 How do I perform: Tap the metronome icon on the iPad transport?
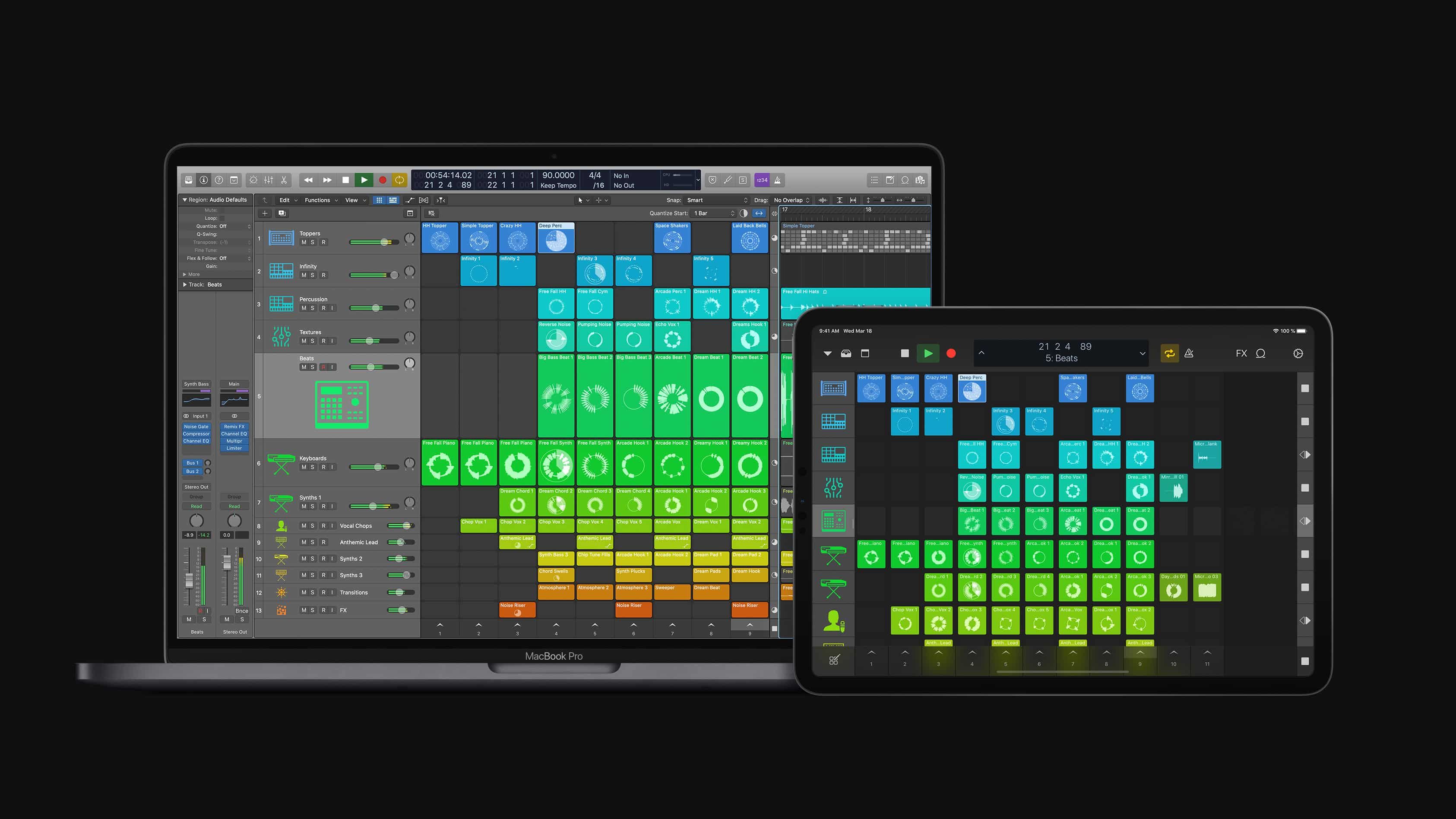[1189, 353]
